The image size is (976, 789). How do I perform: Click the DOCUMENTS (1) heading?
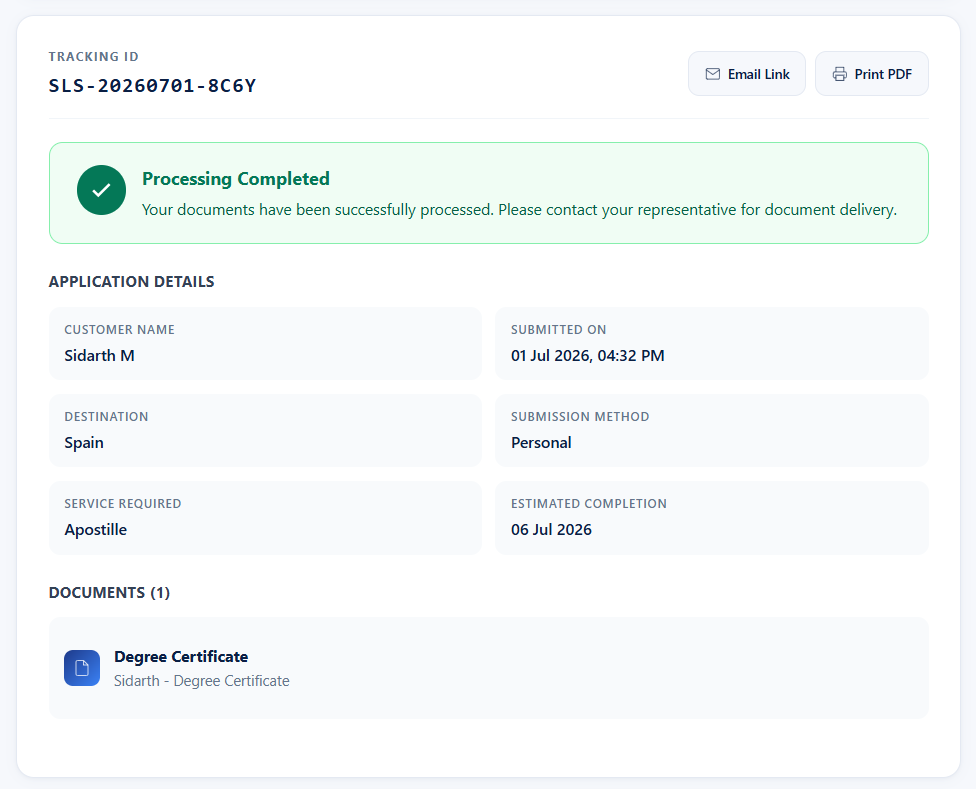[x=109, y=593]
